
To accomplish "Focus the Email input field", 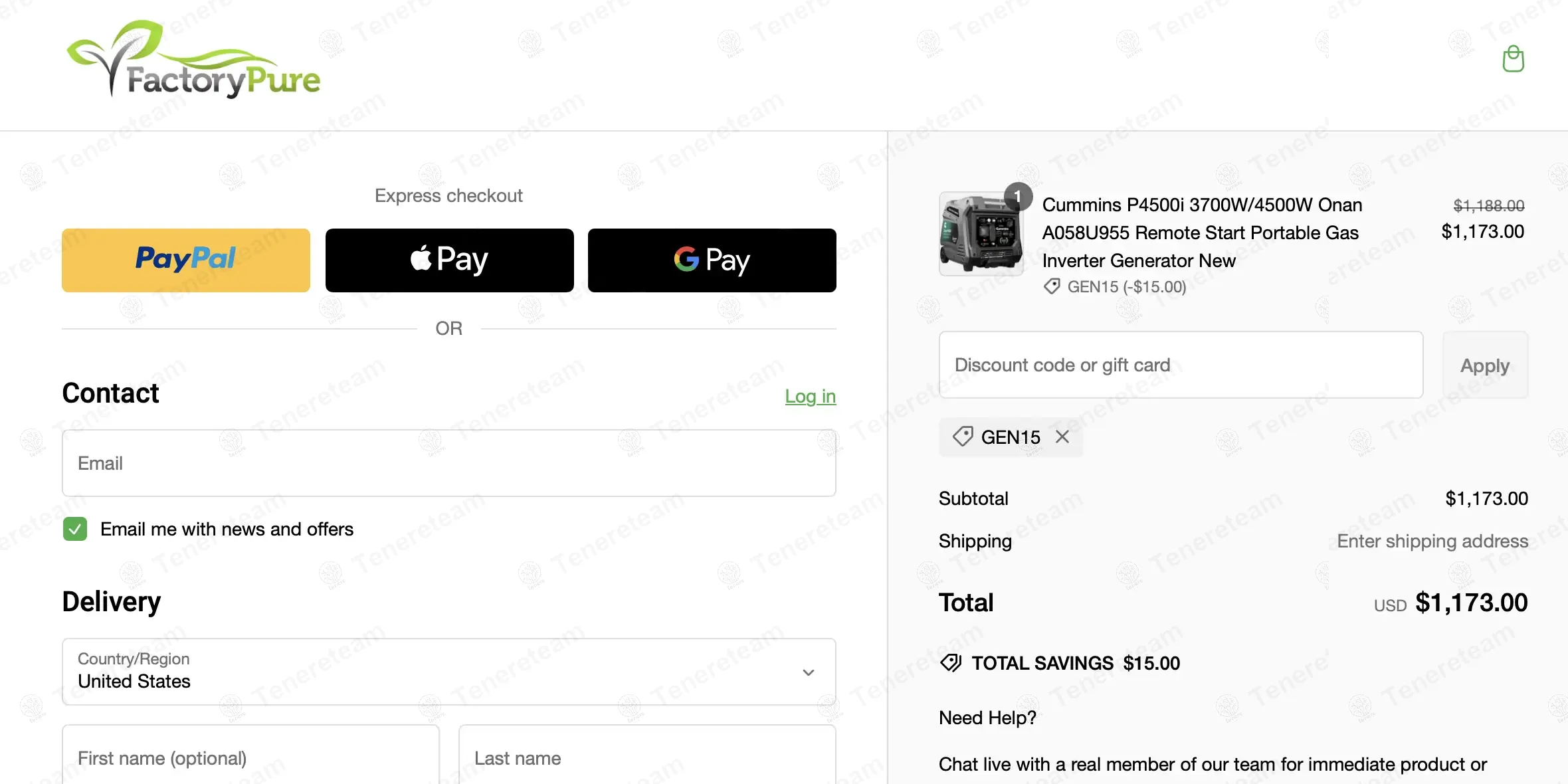I will (x=448, y=463).
